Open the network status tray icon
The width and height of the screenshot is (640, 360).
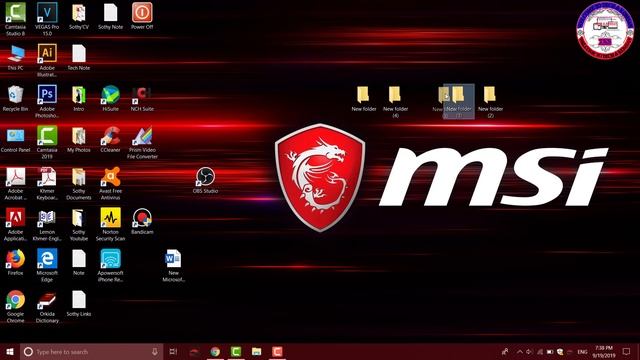pos(540,351)
